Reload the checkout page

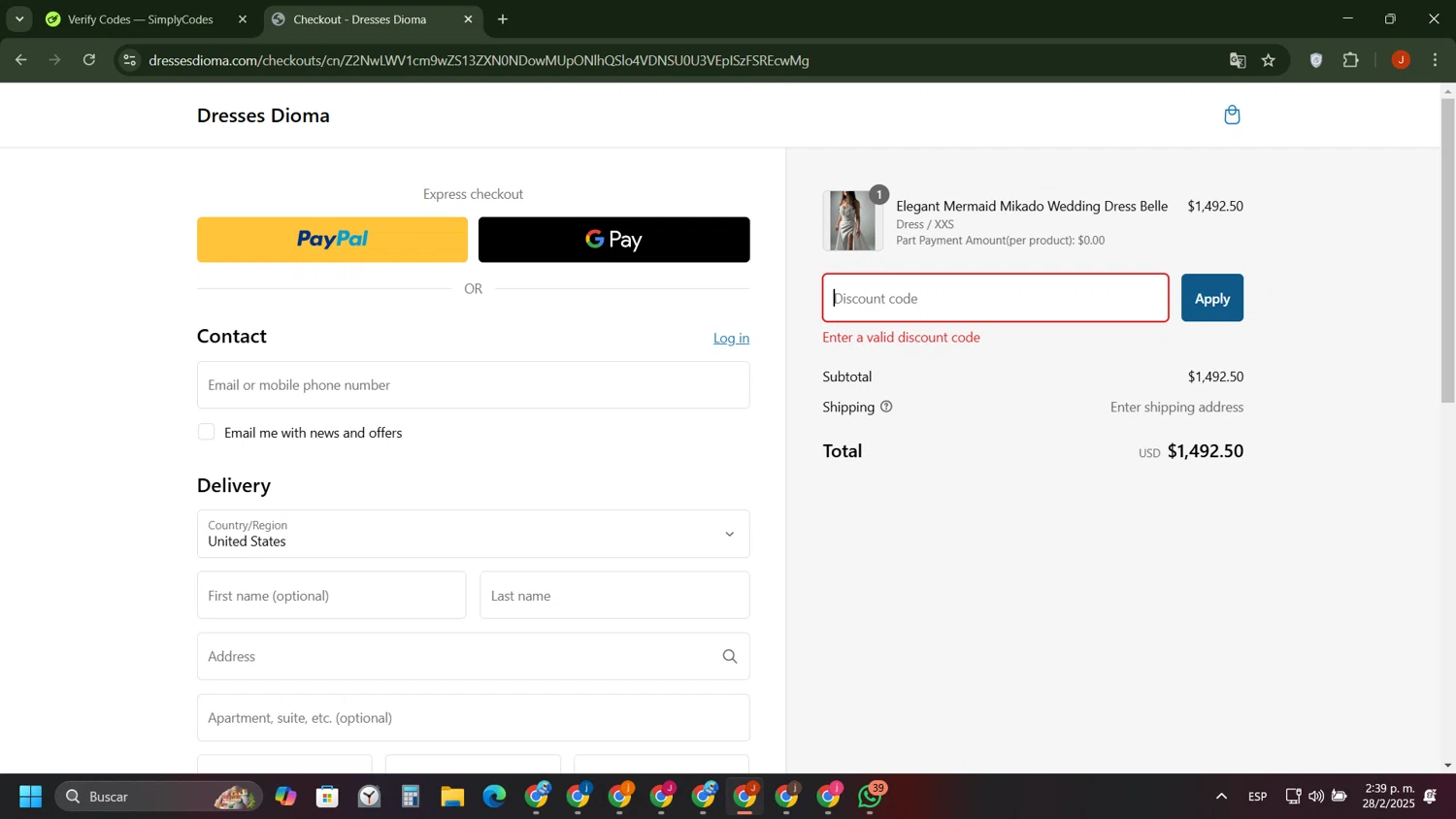click(x=89, y=60)
